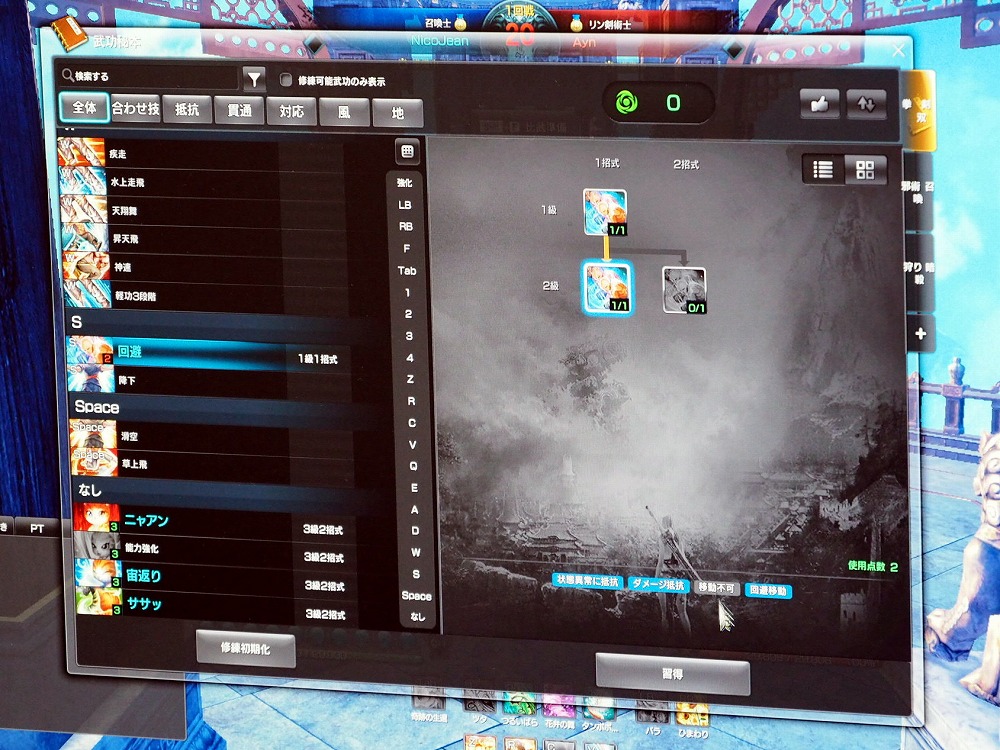Open the 狩り 暗殺 side tab
Viewport: 1000px width, 750px height.
919,273
